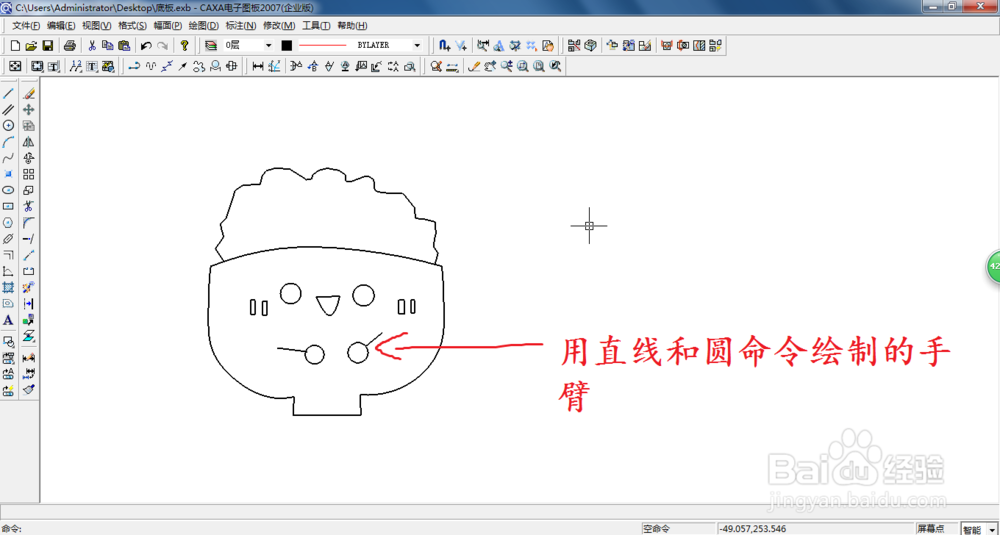Select the Circle tool
This screenshot has height=535, width=1000.
pos(9,126)
